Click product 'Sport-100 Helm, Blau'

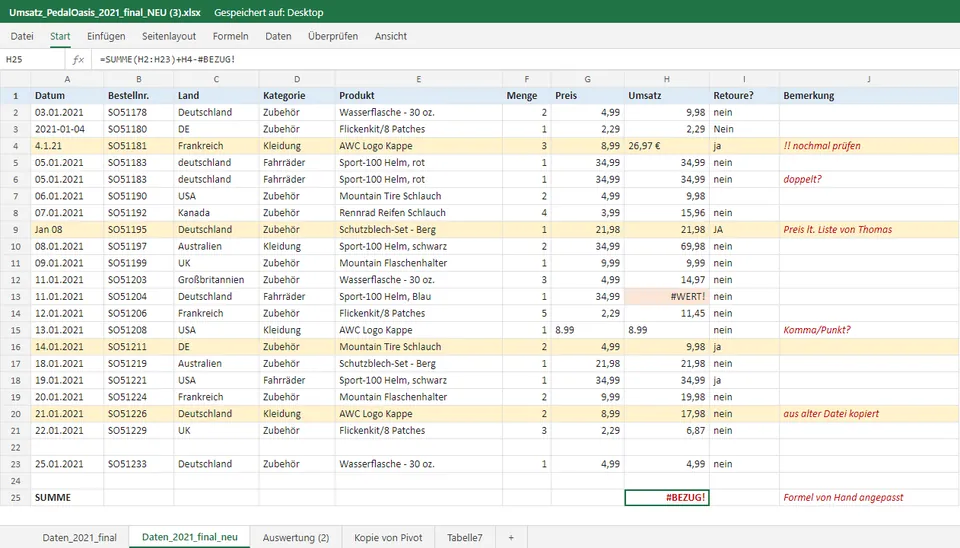[x=419, y=296]
